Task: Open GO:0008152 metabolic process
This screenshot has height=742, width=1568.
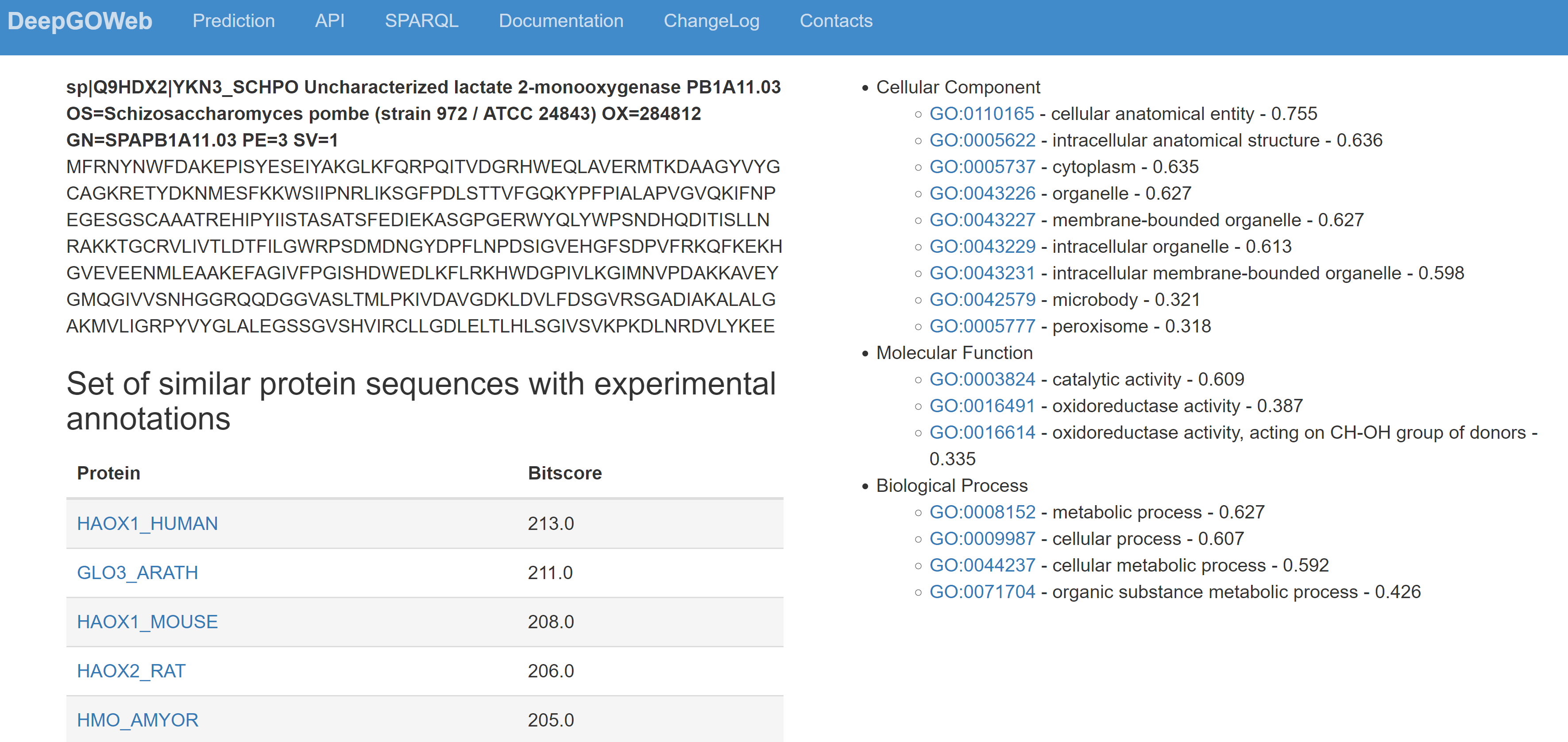Action: pos(981,512)
